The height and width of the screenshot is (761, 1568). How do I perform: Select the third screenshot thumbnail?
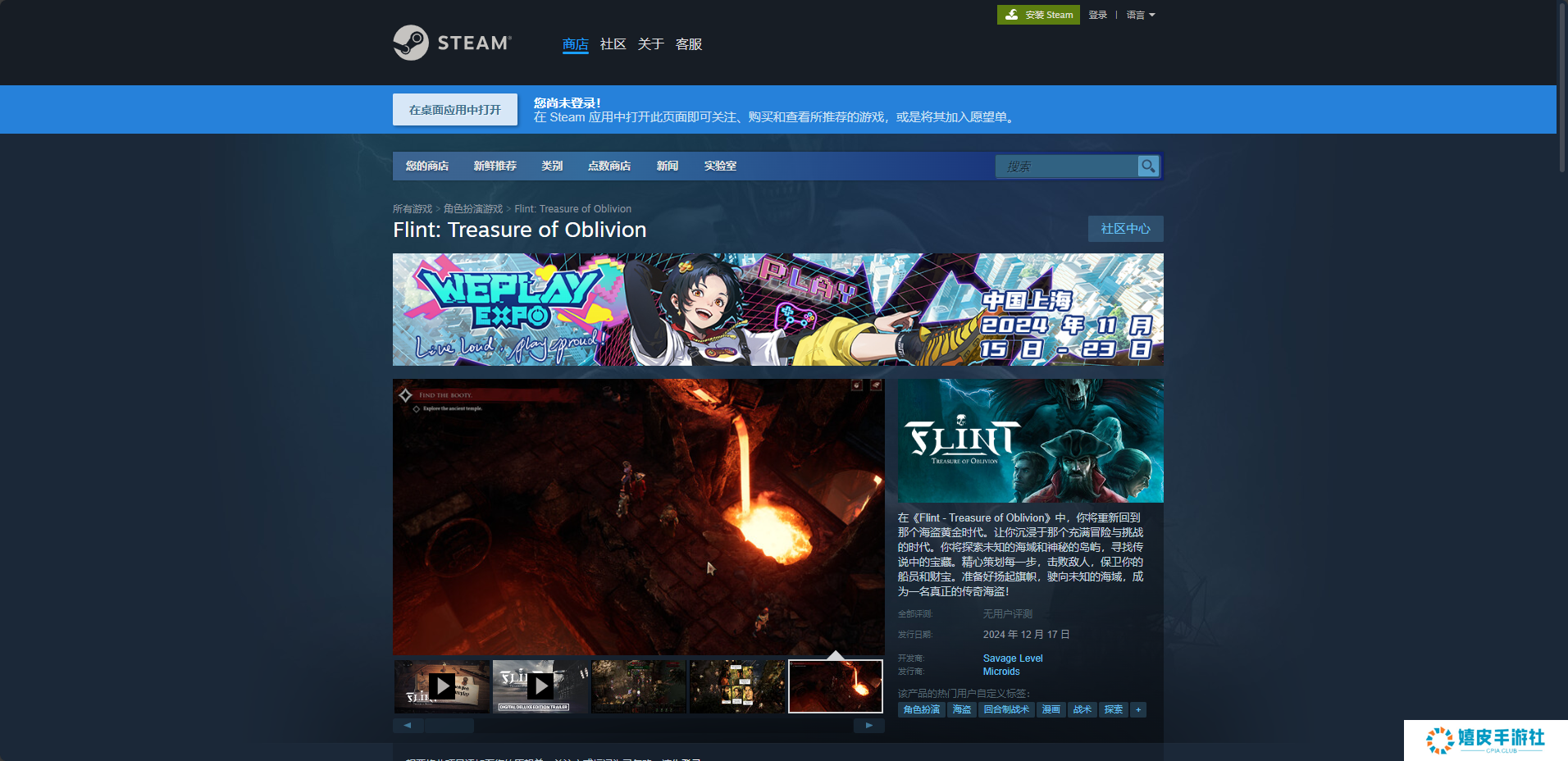coord(639,686)
